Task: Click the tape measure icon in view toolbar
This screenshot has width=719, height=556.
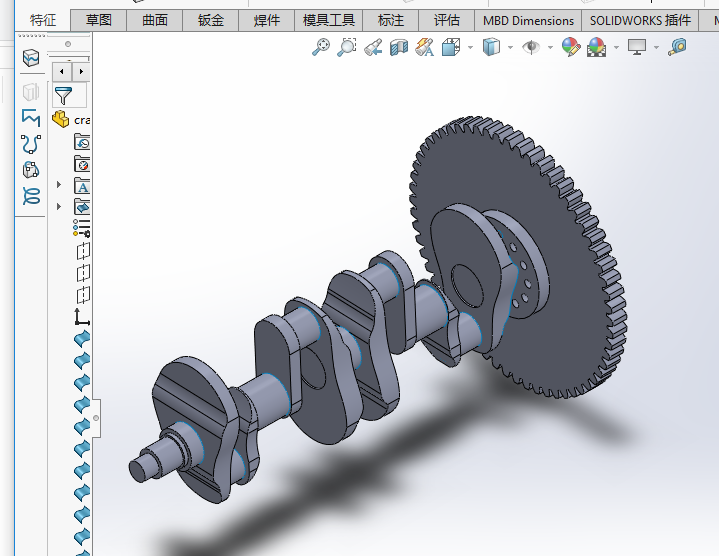Action: pyautogui.click(x=678, y=46)
